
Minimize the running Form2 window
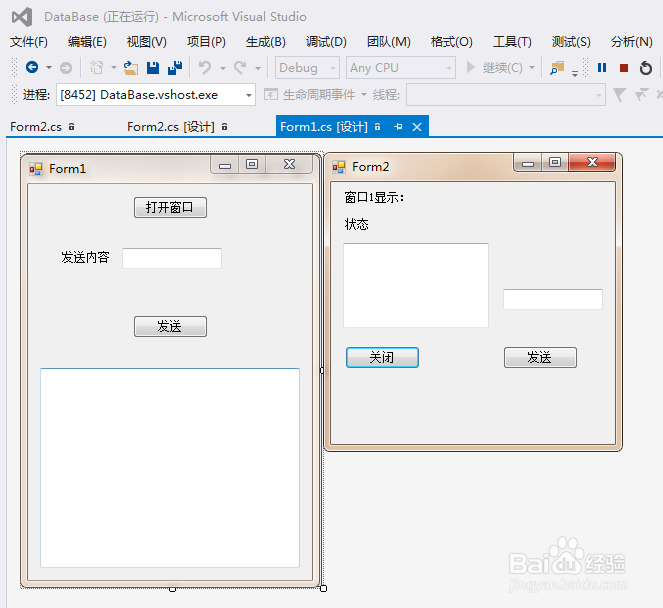(x=528, y=163)
